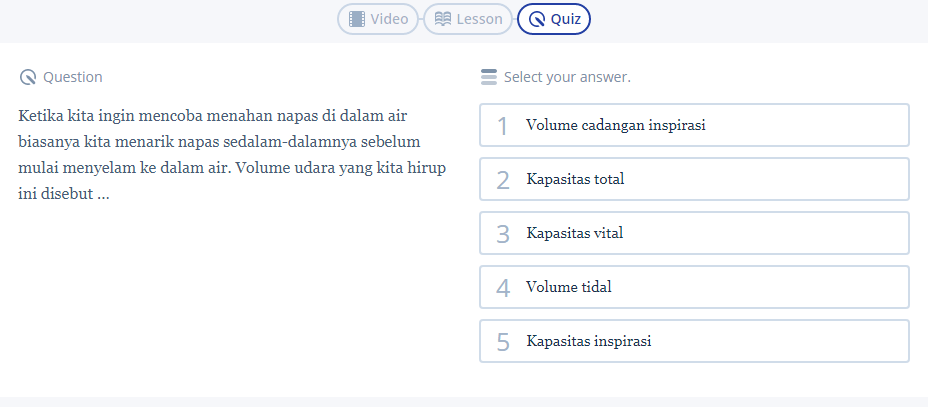Choose answer Kapasitas inspirasi
Image resolution: width=928 pixels, height=407 pixels.
694,341
